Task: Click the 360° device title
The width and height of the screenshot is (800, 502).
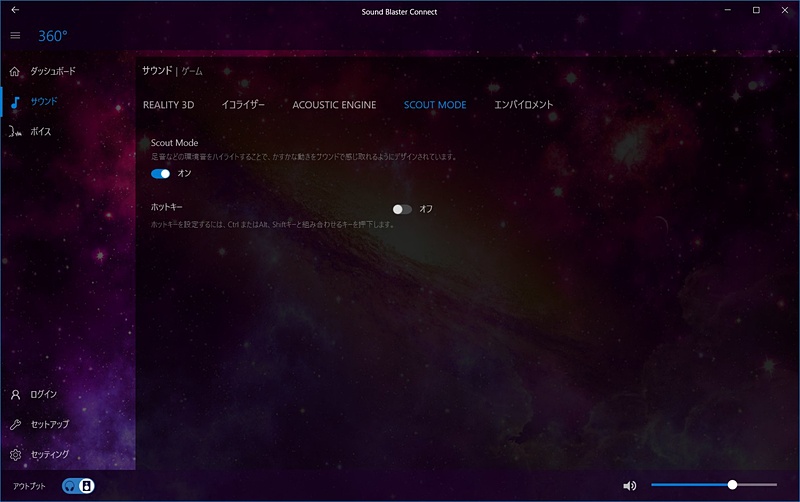Action: (x=53, y=36)
